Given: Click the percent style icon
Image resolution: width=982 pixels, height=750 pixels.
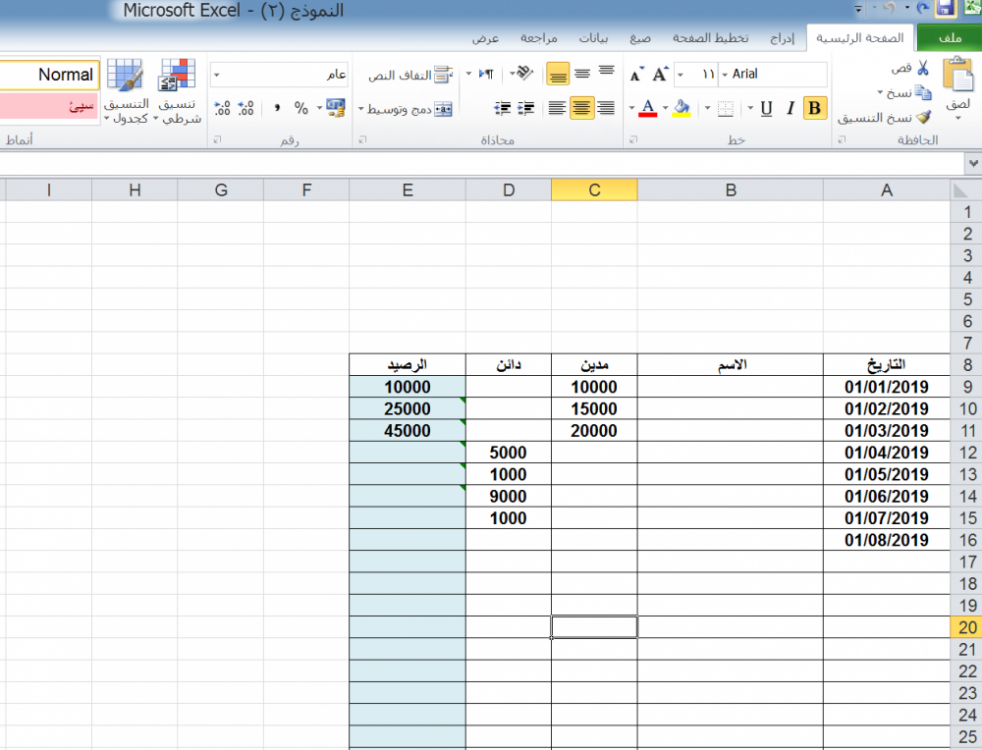Looking at the screenshot, I should [301, 108].
